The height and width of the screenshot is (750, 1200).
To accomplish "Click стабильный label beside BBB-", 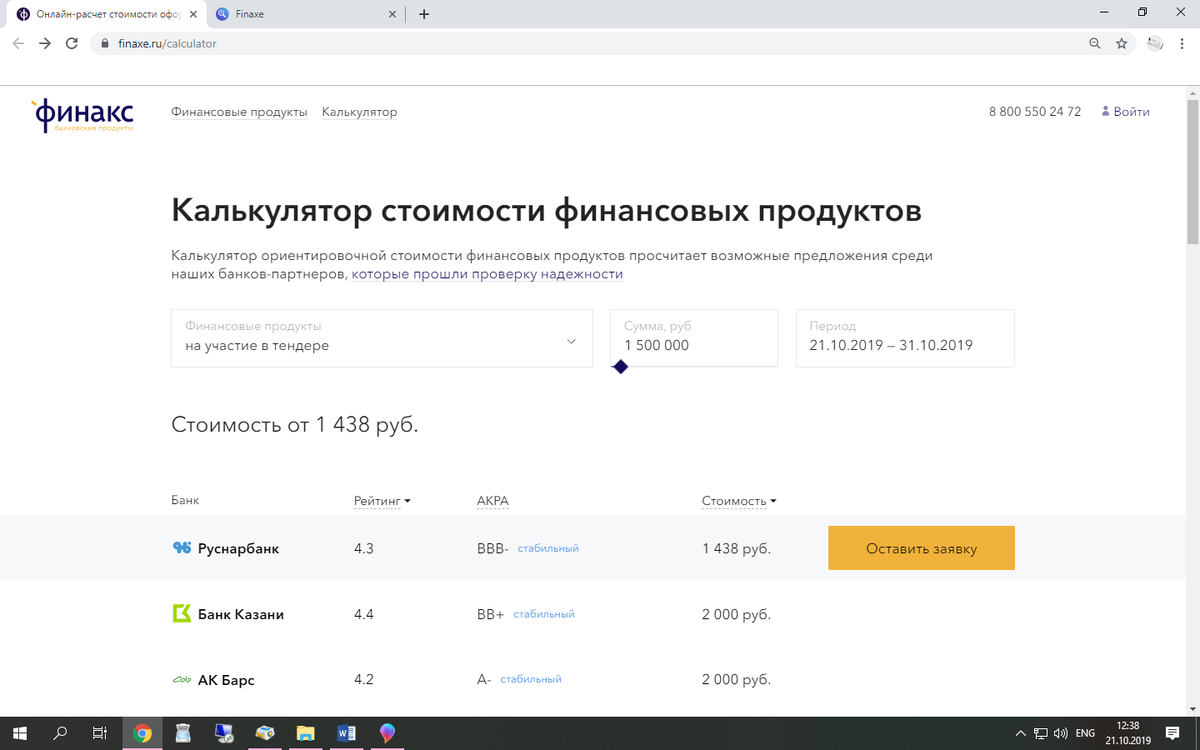I will click(x=548, y=549).
